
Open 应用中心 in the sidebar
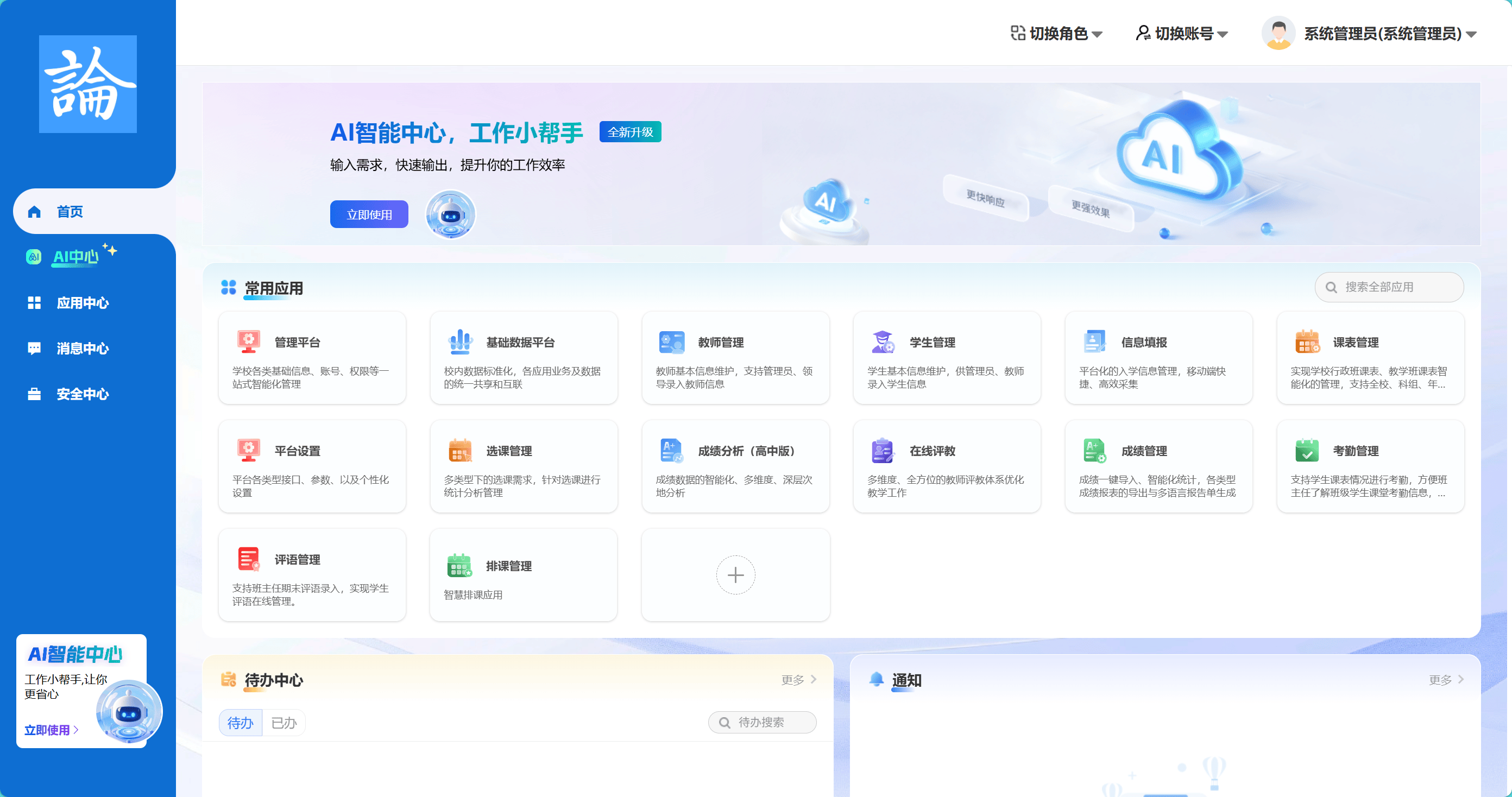68,303
